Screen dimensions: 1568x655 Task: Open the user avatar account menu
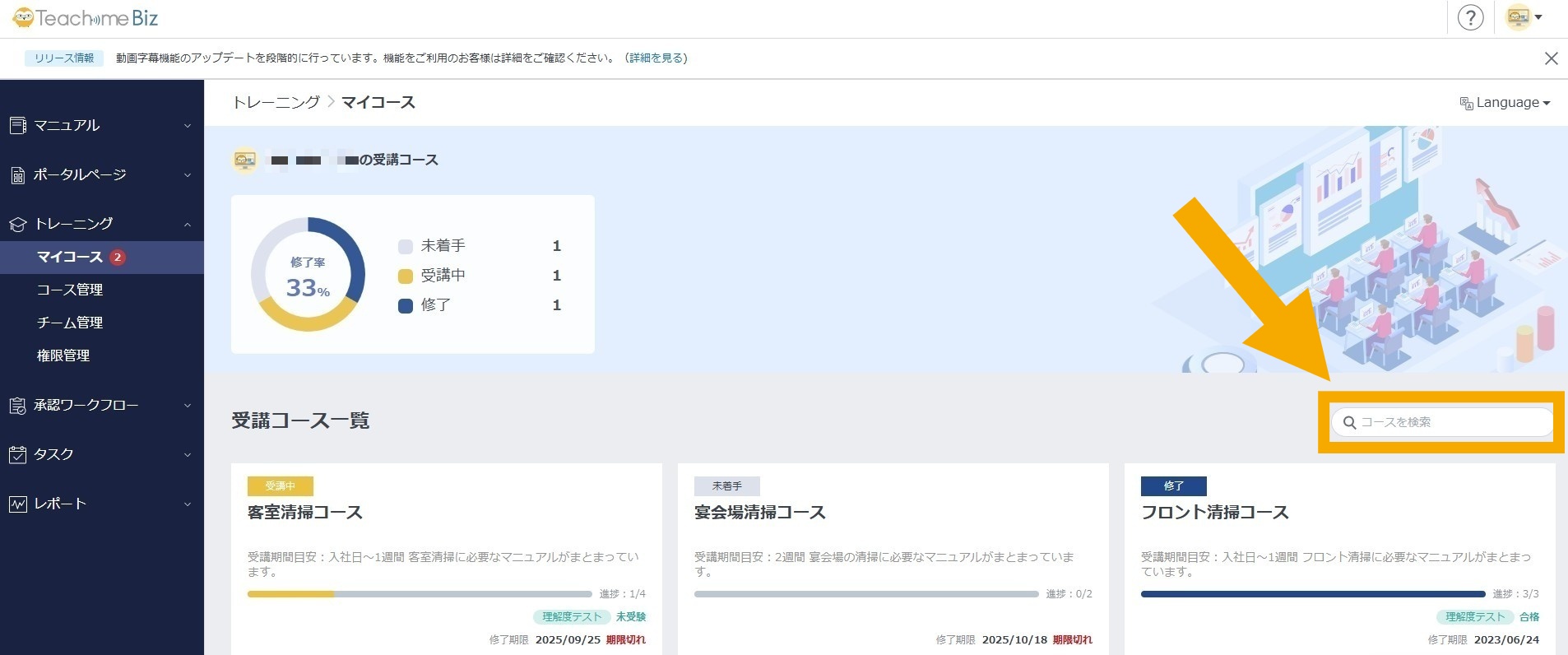click(x=1524, y=17)
